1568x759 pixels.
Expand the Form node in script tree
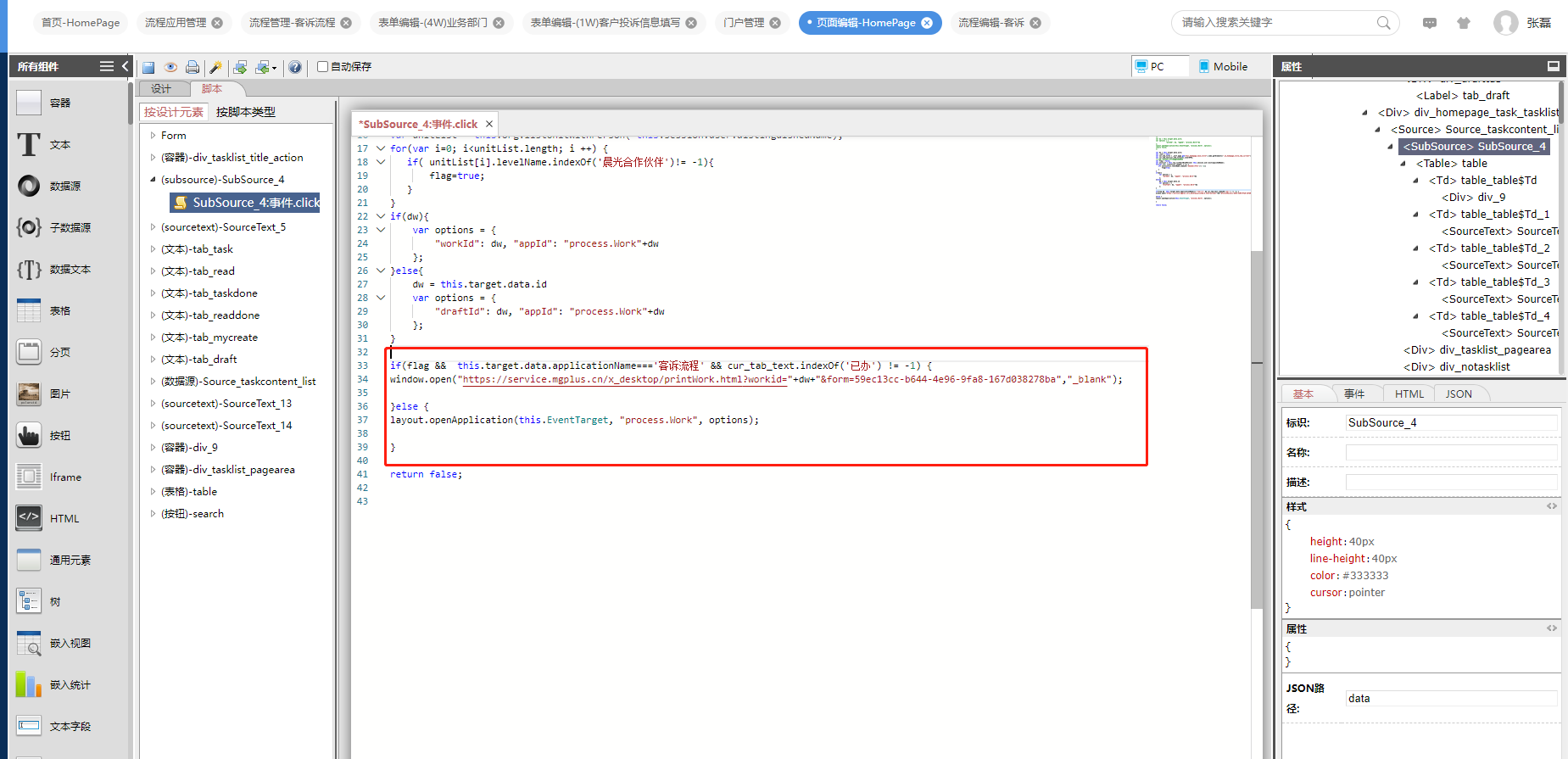click(x=153, y=136)
